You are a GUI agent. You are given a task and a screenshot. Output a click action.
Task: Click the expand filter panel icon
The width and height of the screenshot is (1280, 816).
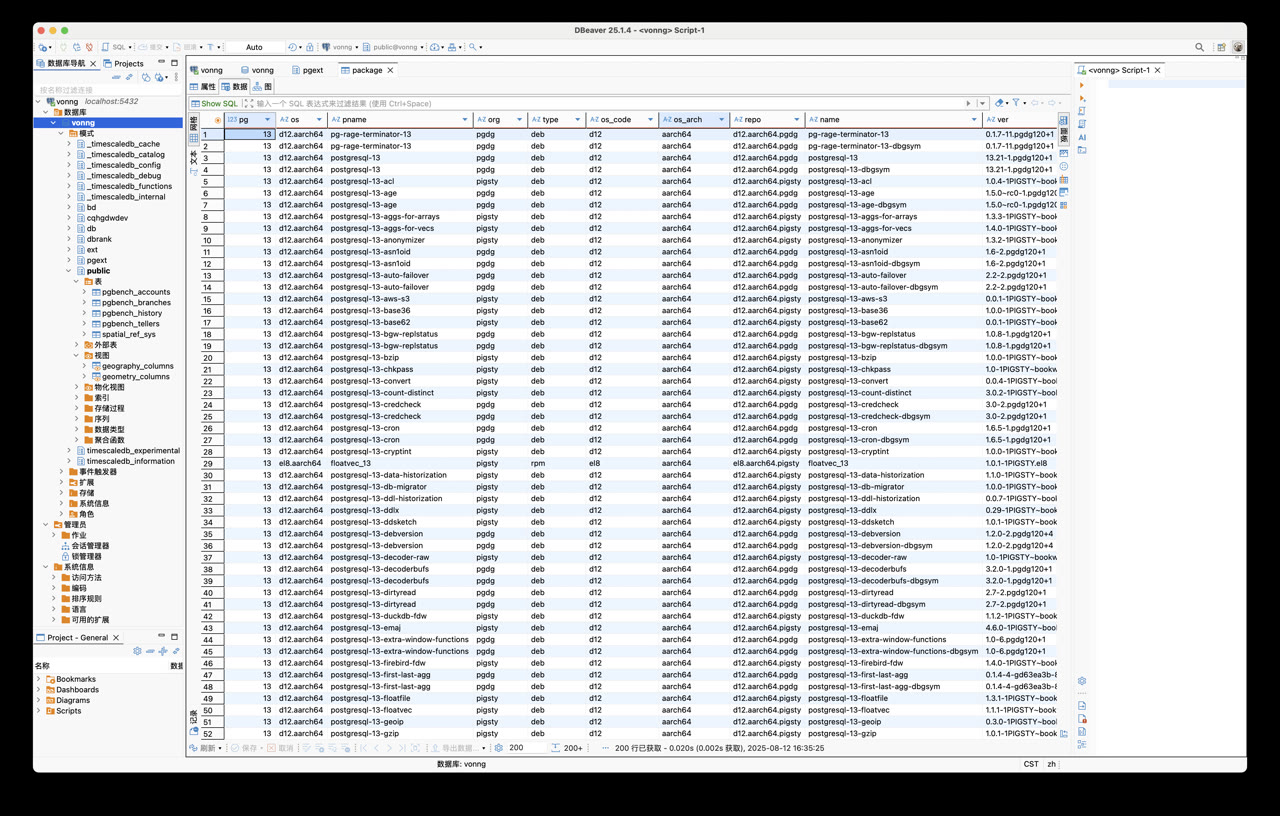(247, 103)
